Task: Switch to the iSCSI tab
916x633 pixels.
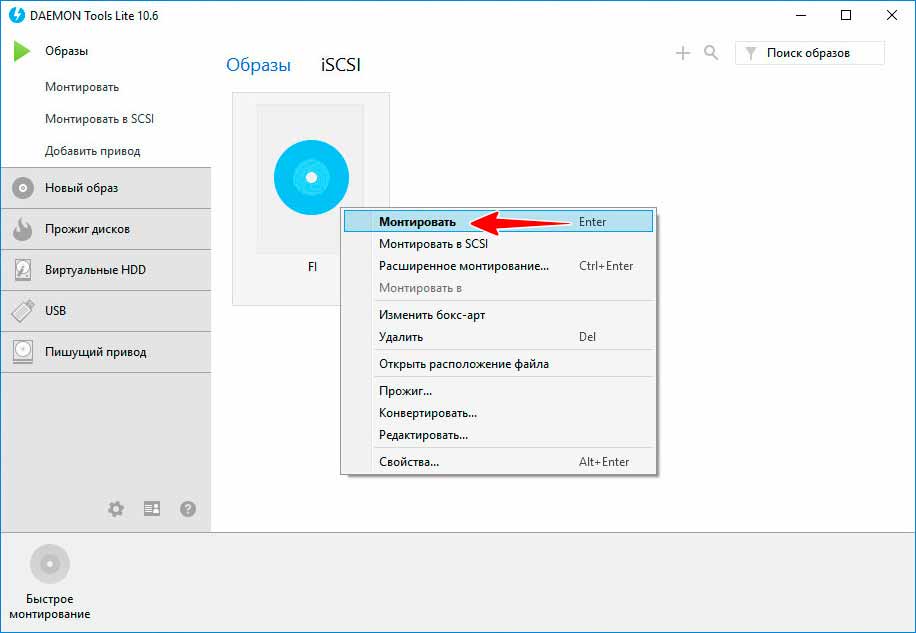Action: pyautogui.click(x=341, y=64)
